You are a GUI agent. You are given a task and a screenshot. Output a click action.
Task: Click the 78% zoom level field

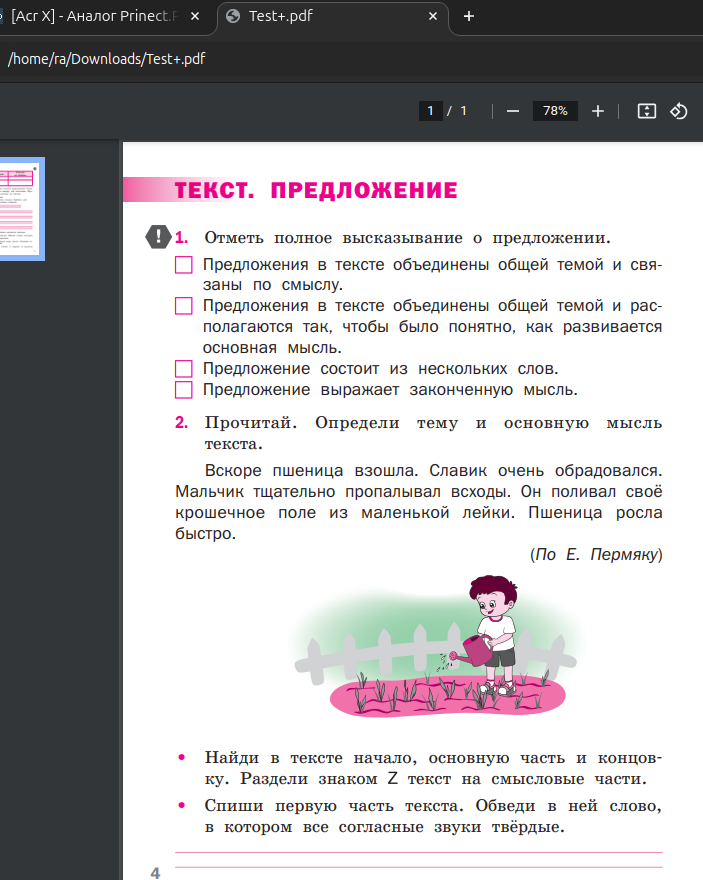click(x=555, y=111)
